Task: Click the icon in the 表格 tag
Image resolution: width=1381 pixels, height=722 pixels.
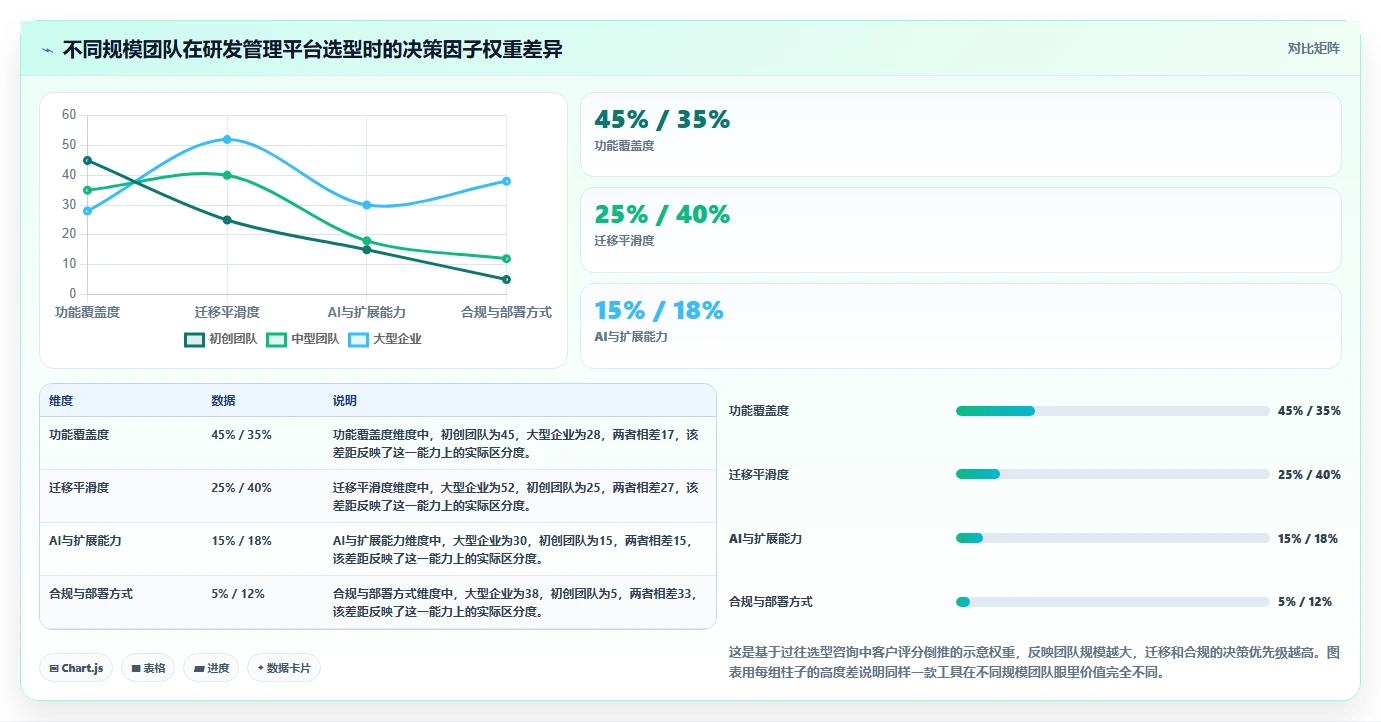Action: pyautogui.click(x=136, y=668)
